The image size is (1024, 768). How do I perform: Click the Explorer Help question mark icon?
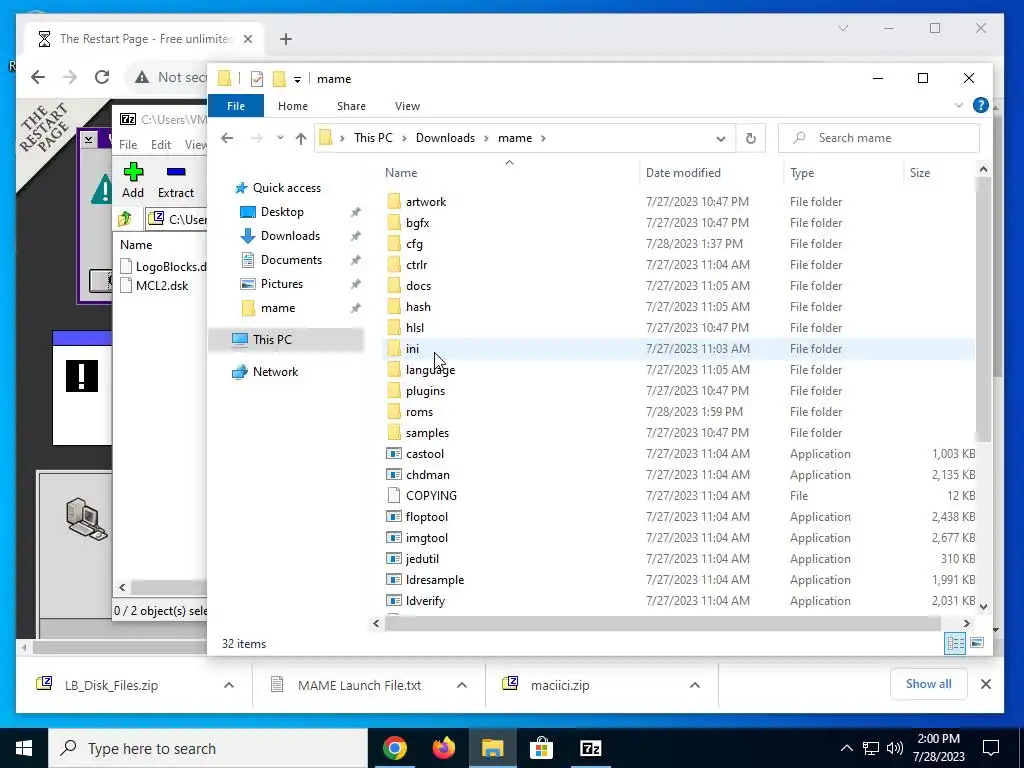pyautogui.click(x=980, y=105)
